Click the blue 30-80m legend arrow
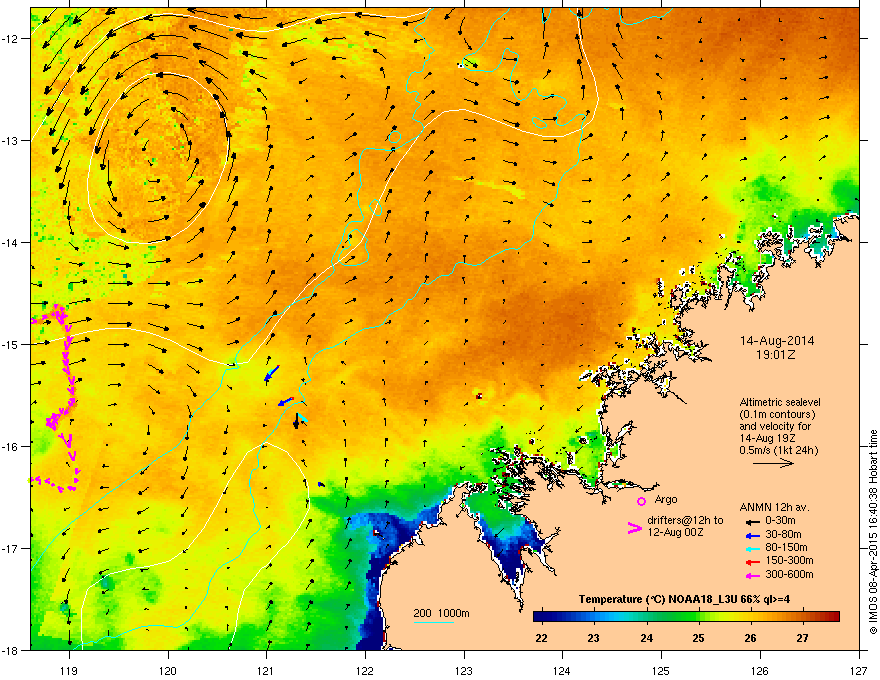The image size is (880, 680). point(751,535)
